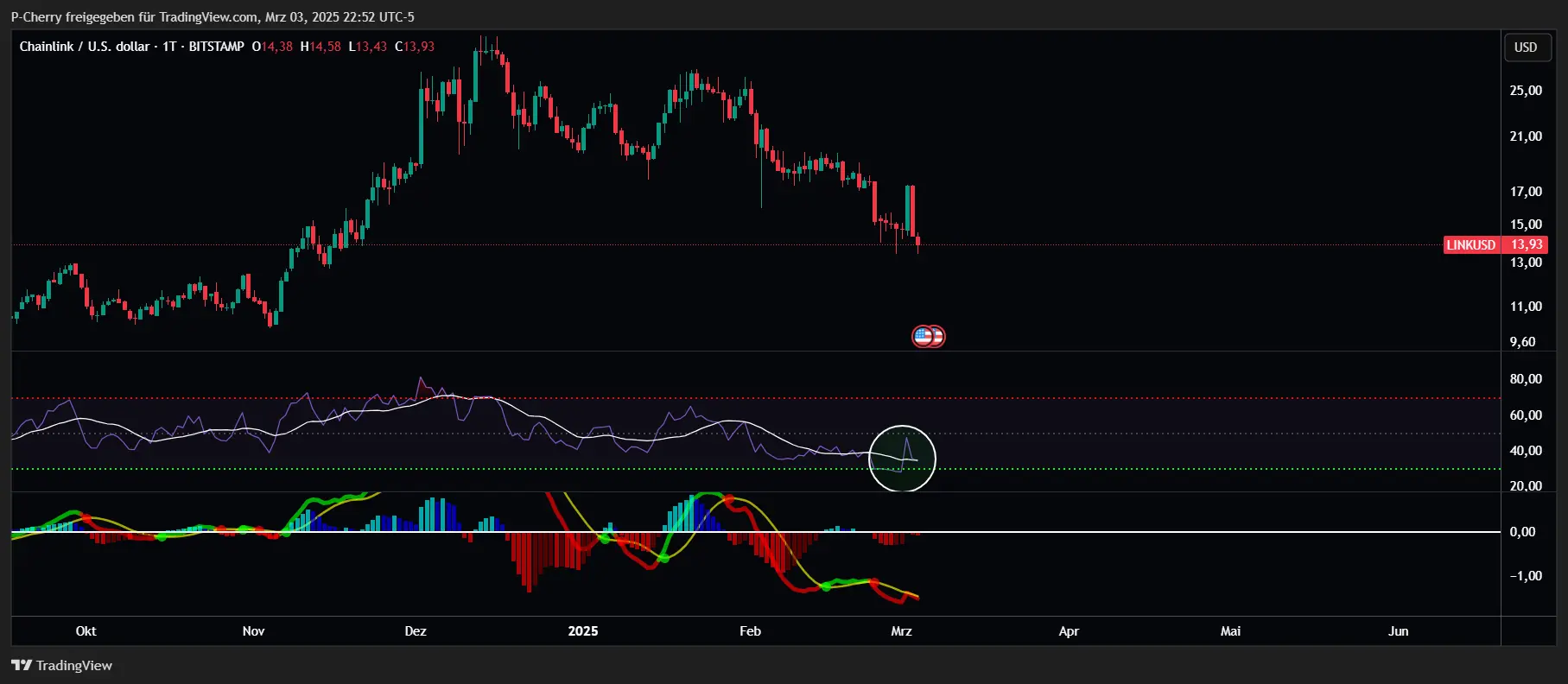Click the 21,00 price axis label
Image resolution: width=1568 pixels, height=684 pixels.
pyautogui.click(x=1526, y=136)
